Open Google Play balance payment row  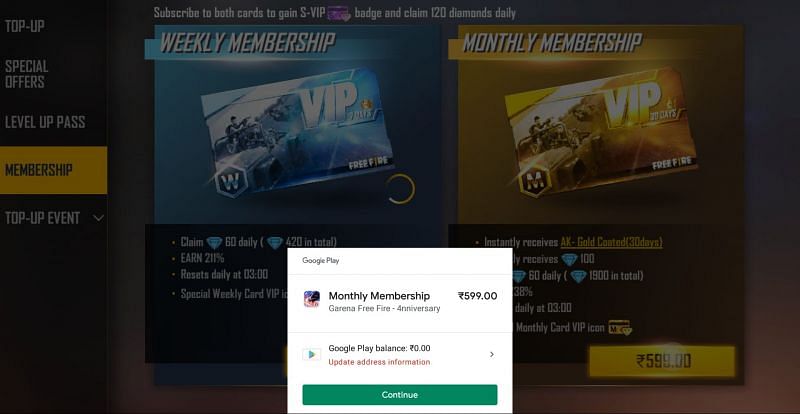[x=399, y=355]
